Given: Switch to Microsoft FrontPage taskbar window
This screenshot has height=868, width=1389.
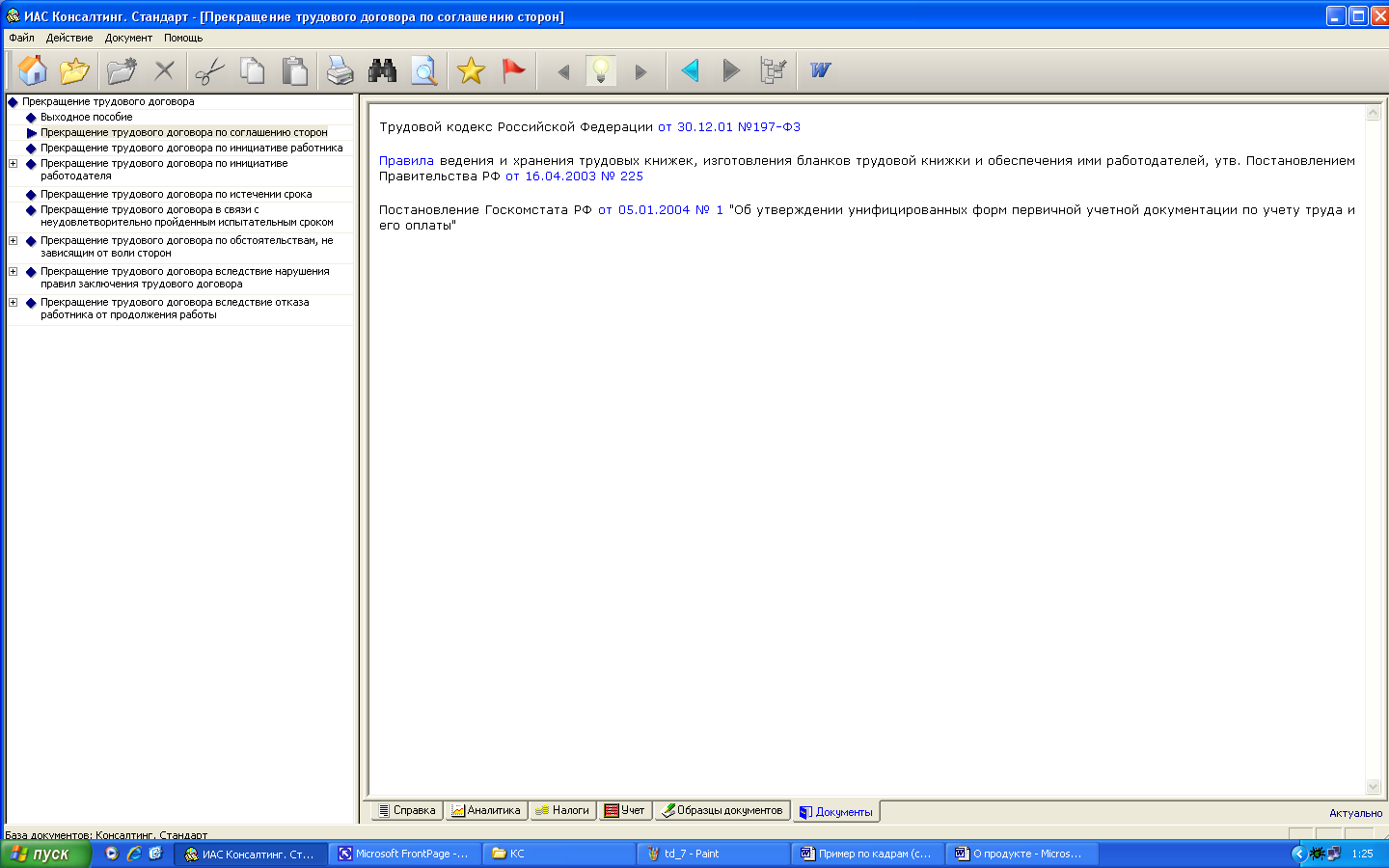Looking at the screenshot, I should 404,854.
